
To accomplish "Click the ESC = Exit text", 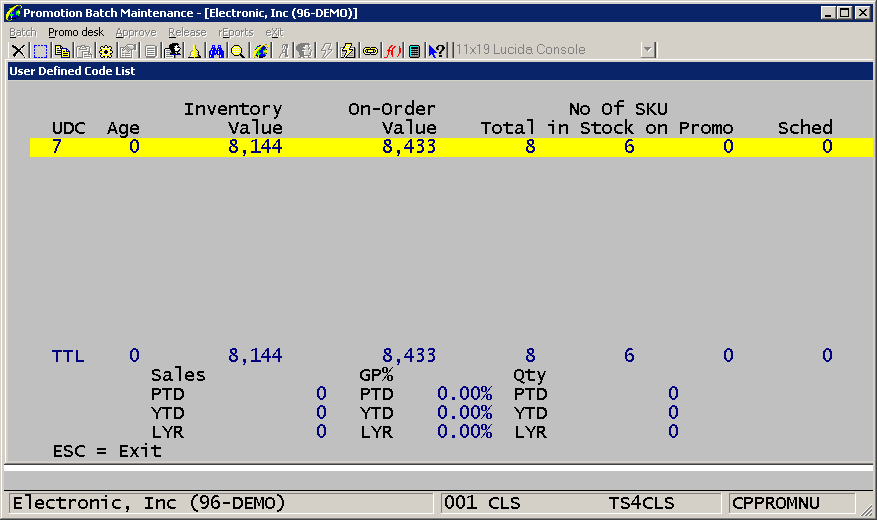I will click(x=107, y=451).
